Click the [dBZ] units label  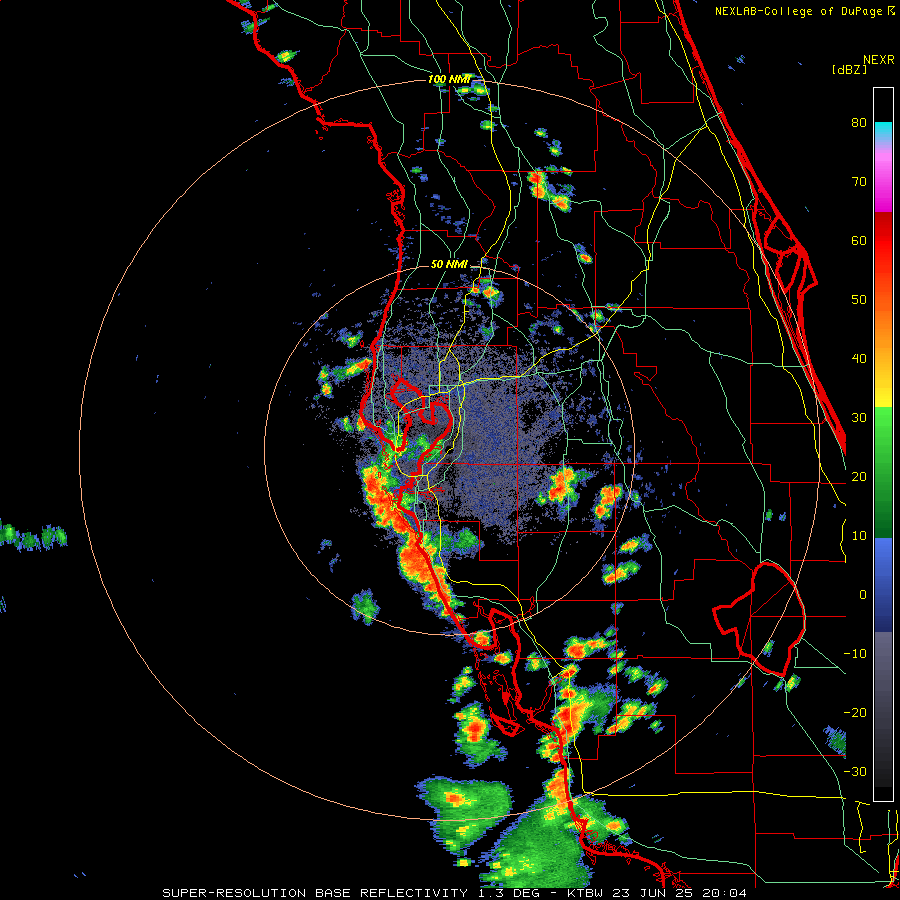tap(849, 70)
